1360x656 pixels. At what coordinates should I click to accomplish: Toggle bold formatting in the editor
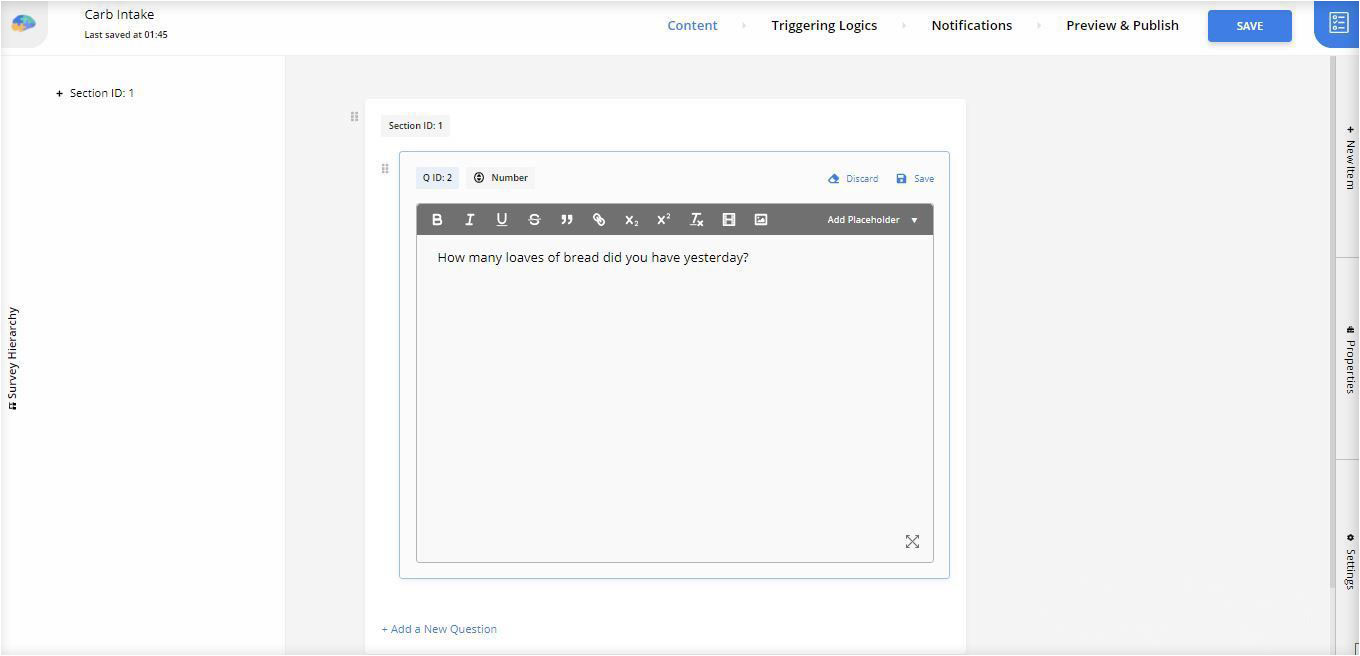tap(437, 220)
